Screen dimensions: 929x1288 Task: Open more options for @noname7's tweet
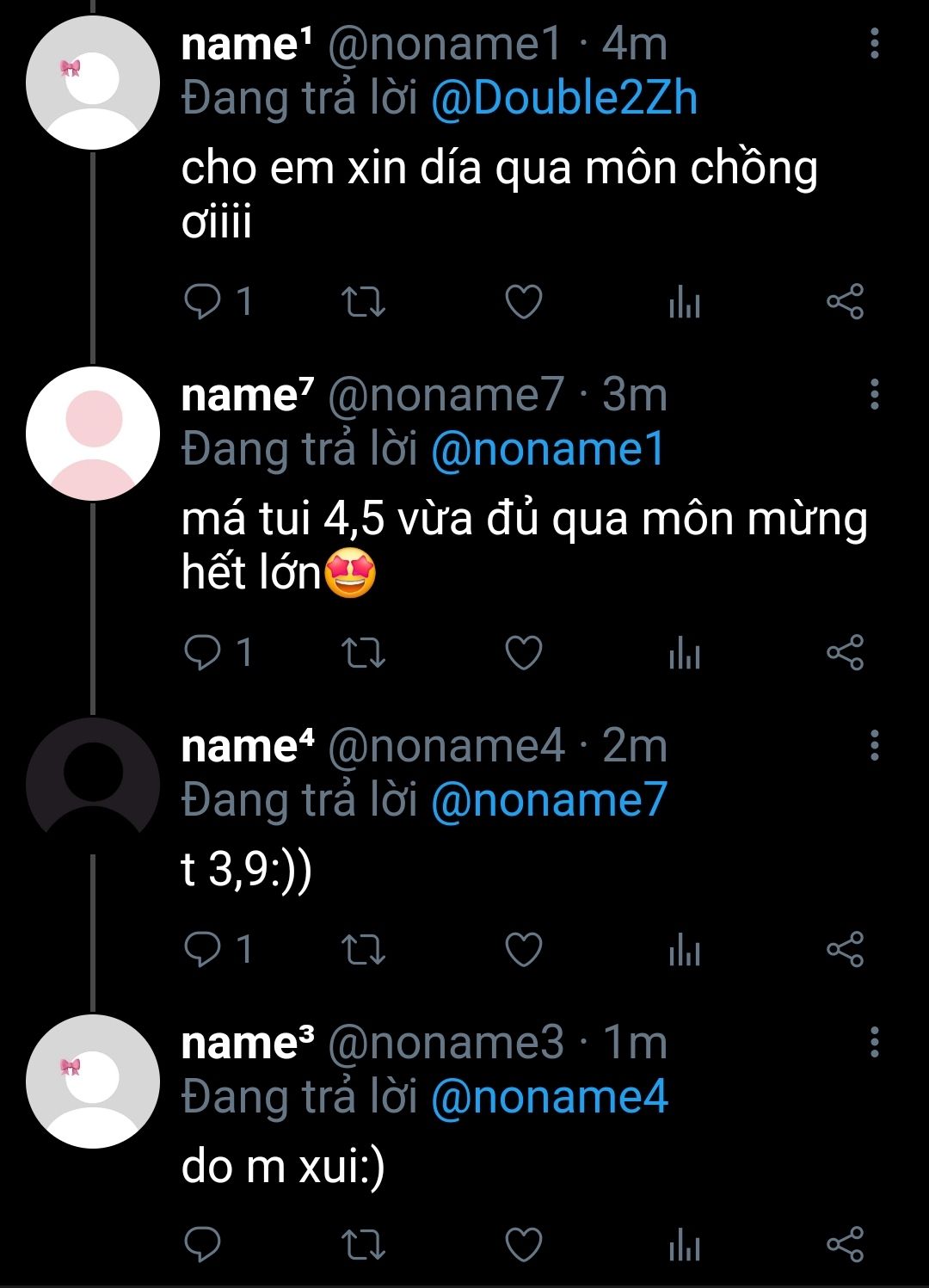[874, 395]
